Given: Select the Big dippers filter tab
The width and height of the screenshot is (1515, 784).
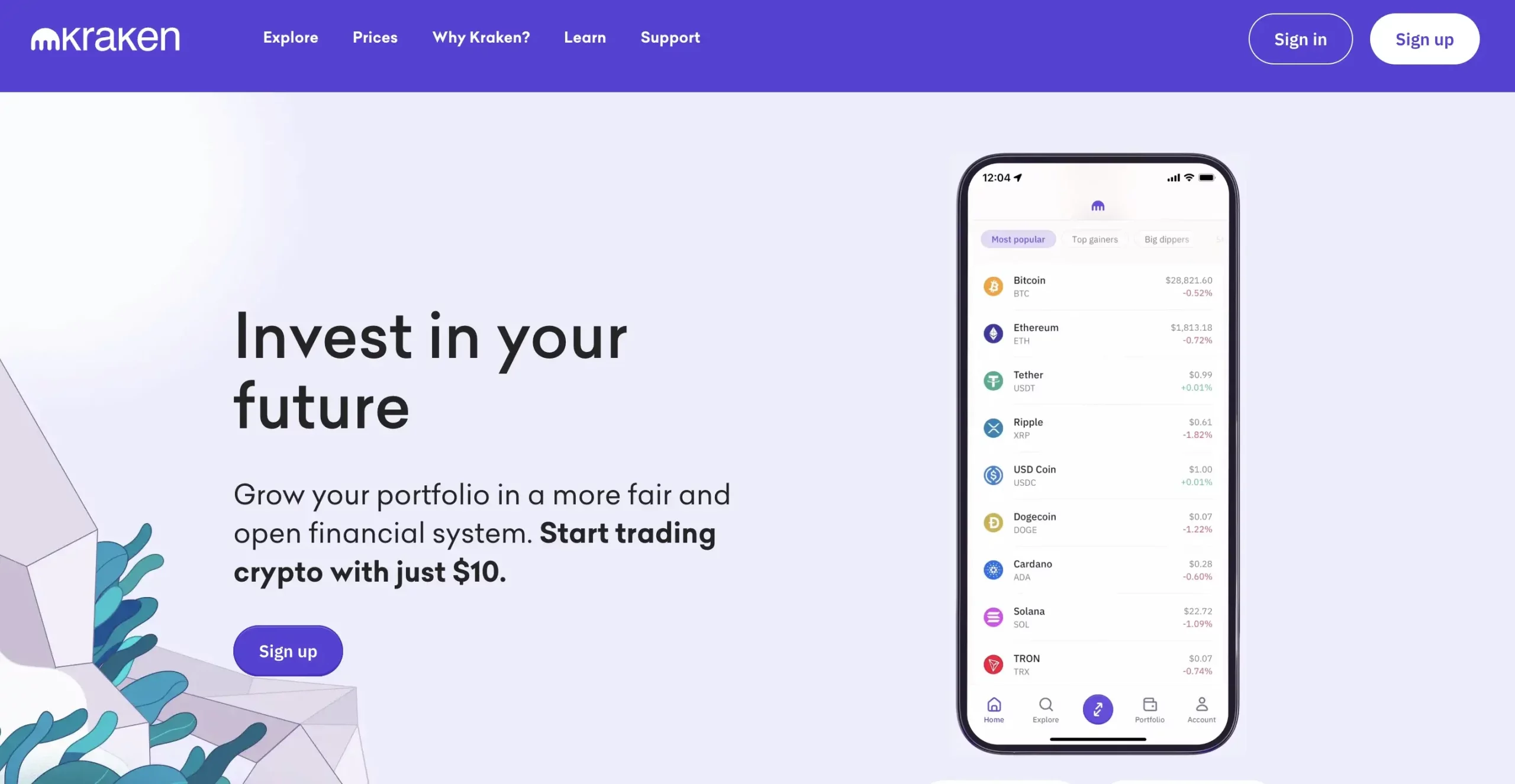Looking at the screenshot, I should coord(1167,239).
